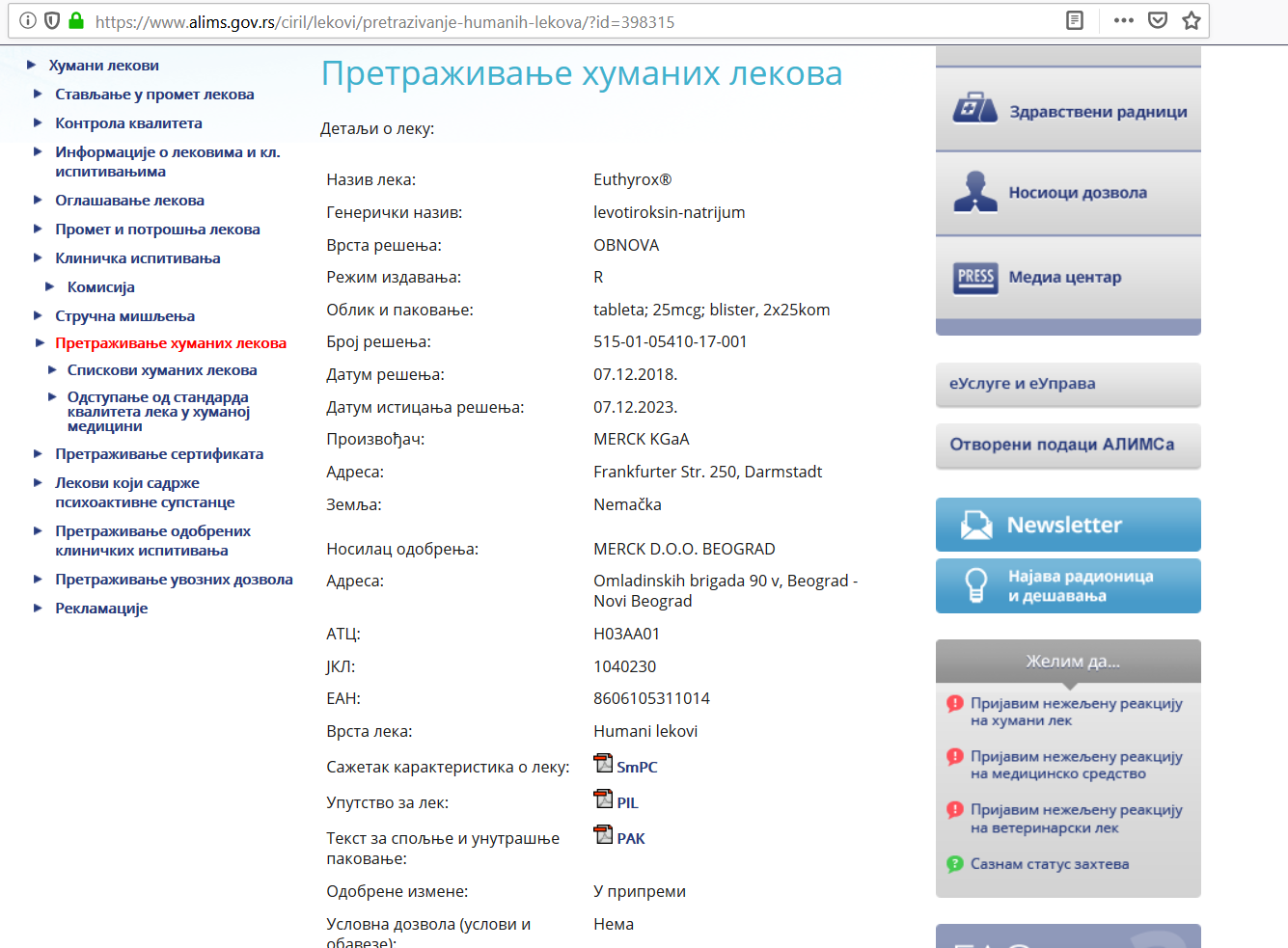Report adverse reaction to медицинско средство

[x=1076, y=765]
